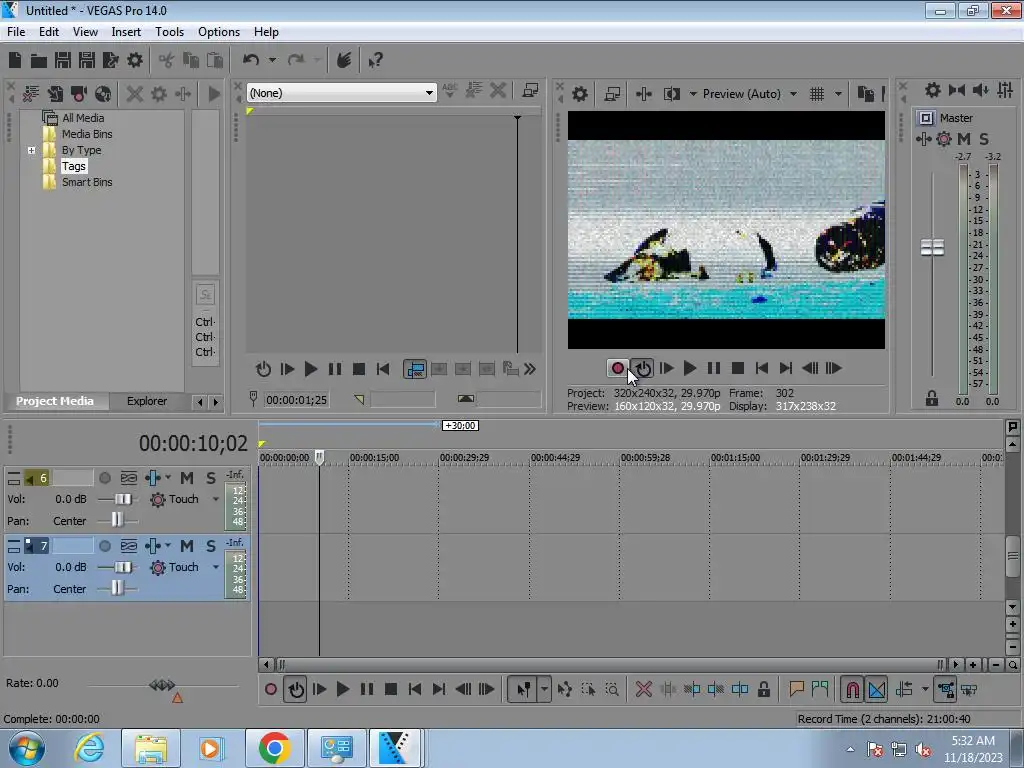Viewport: 1024px width, 768px height.
Task: Click the red Delete X in the timeline toolbar
Action: (643, 690)
